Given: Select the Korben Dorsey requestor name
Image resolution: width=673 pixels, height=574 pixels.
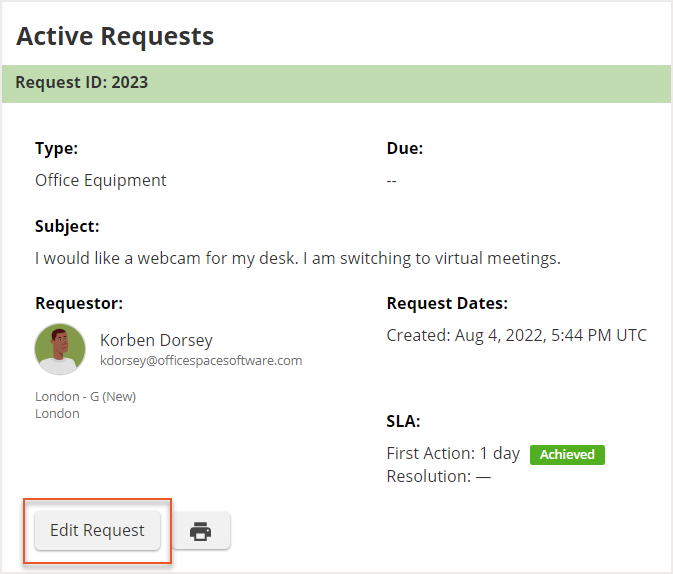Looking at the screenshot, I should click(x=156, y=340).
